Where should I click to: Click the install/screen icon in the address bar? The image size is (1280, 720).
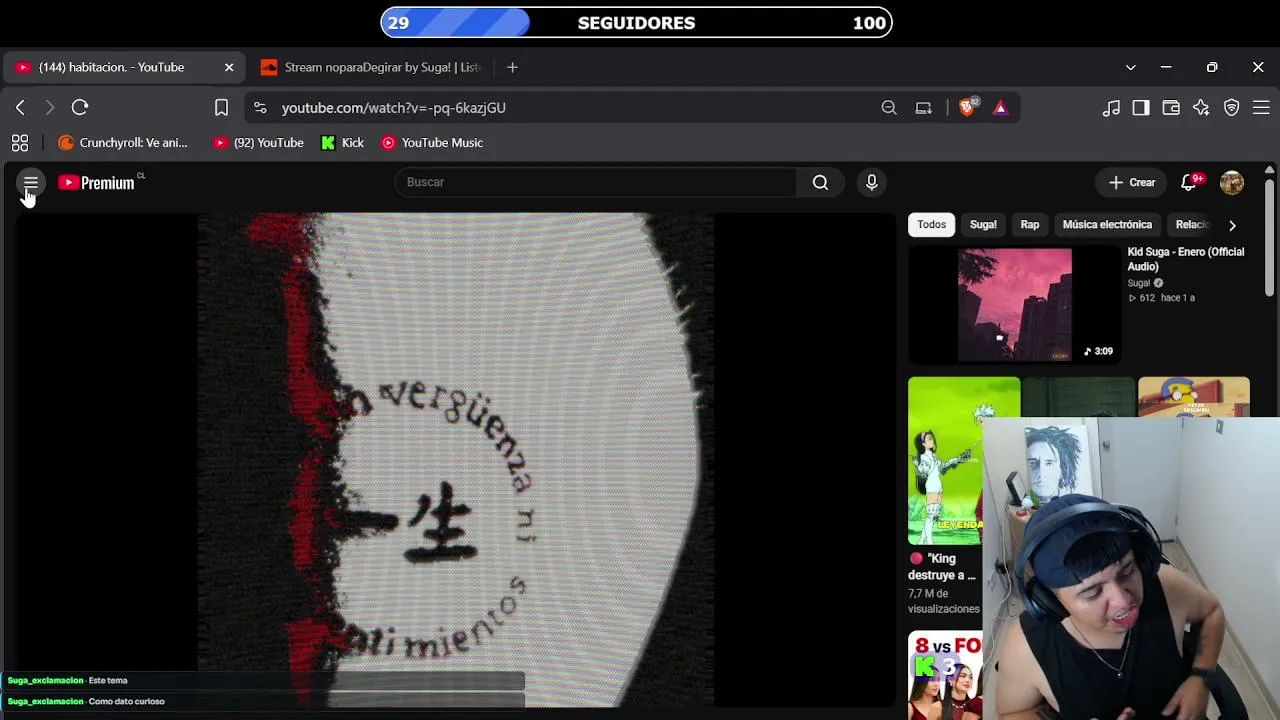[924, 107]
